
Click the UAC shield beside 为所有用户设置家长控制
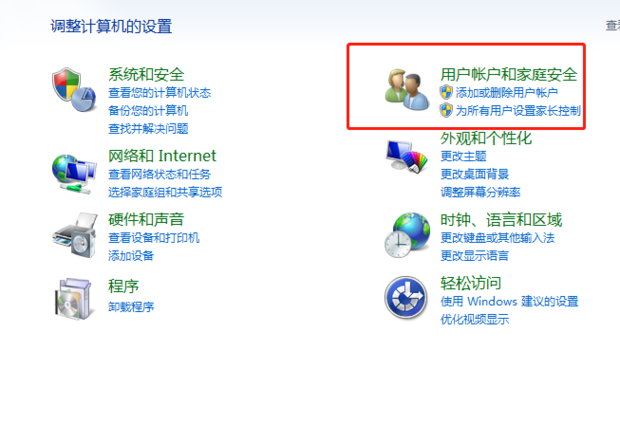(x=446, y=110)
